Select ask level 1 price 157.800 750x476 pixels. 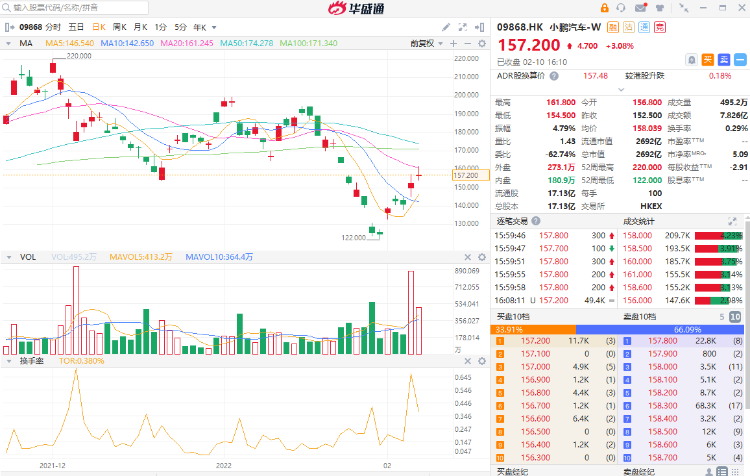click(x=662, y=341)
